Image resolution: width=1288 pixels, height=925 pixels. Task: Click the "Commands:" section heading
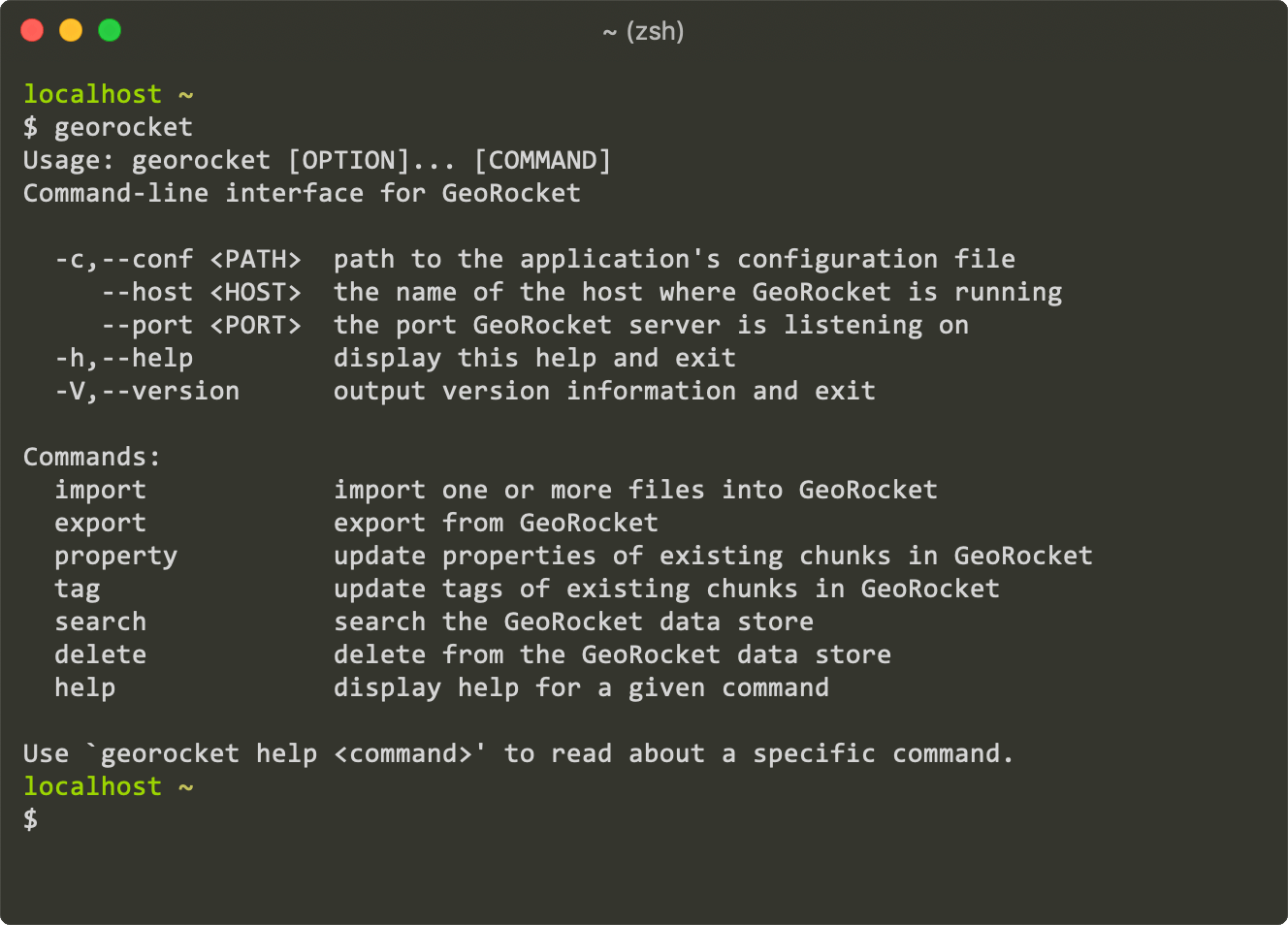[x=92, y=457]
